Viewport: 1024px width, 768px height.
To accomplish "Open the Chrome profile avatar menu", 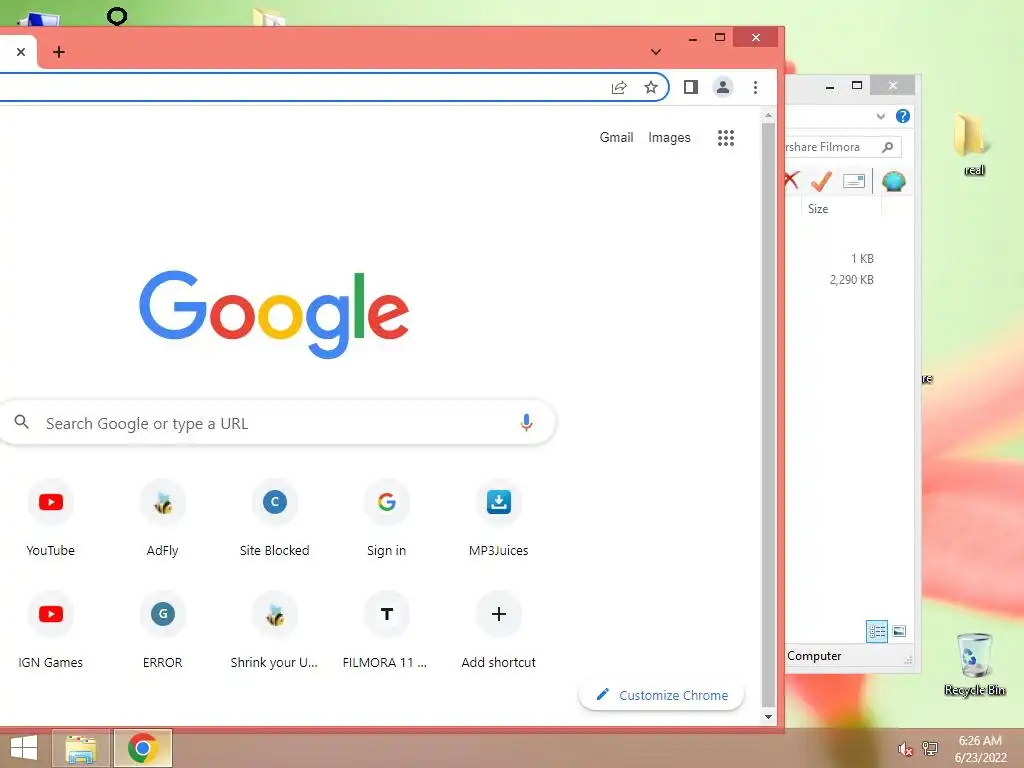I will click(722, 87).
